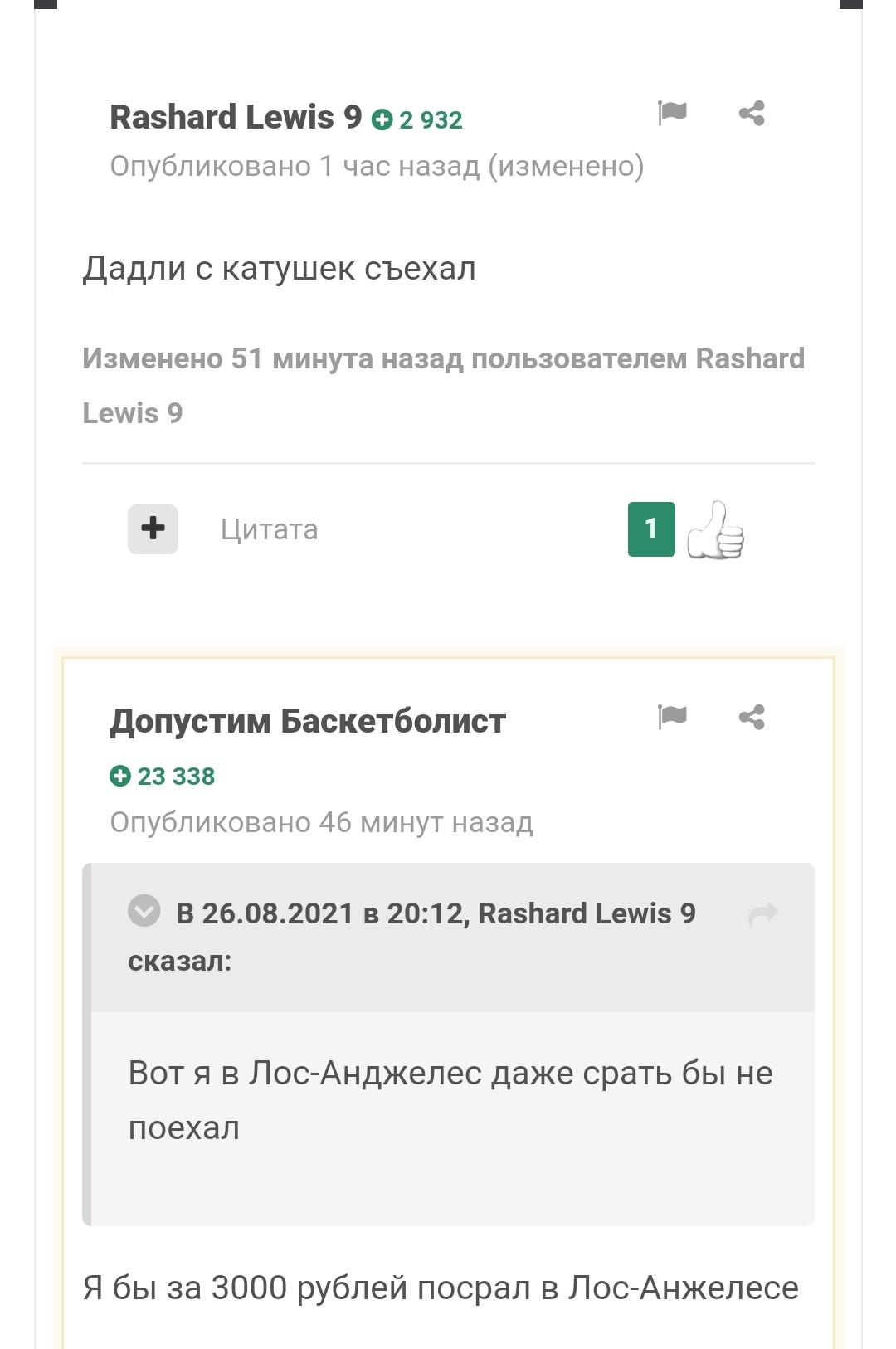The height and width of the screenshot is (1349, 896).
Task: Report Rashard Lewis 9's post with flag icon
Action: [x=672, y=113]
